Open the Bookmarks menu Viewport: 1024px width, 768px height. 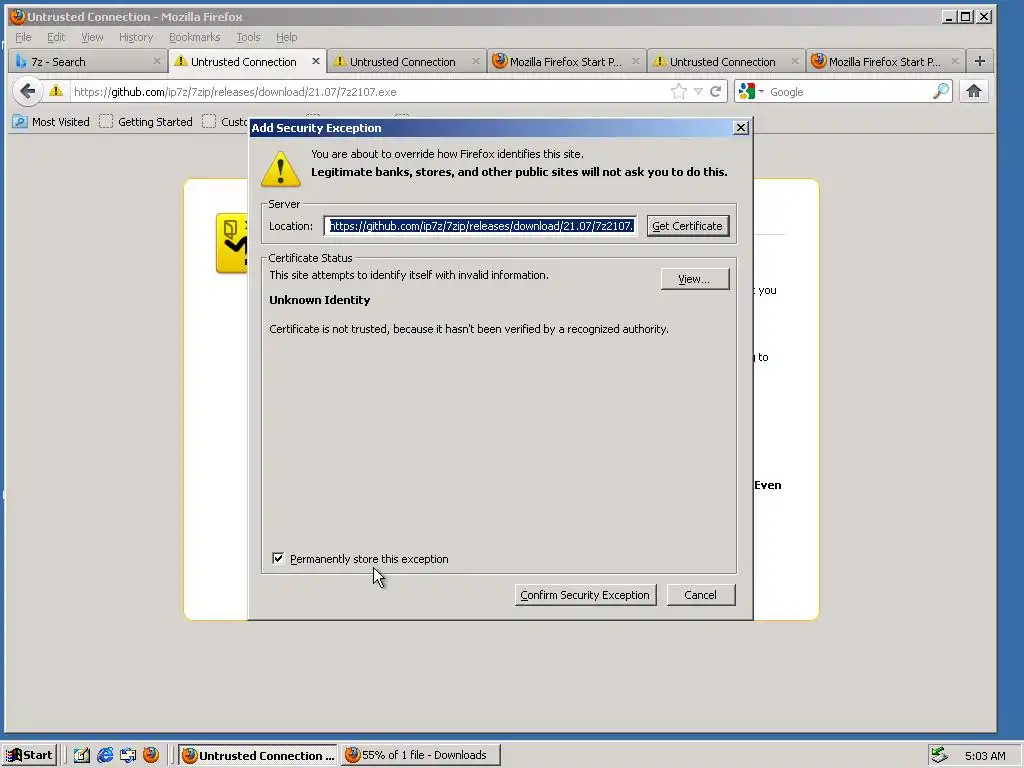(195, 37)
